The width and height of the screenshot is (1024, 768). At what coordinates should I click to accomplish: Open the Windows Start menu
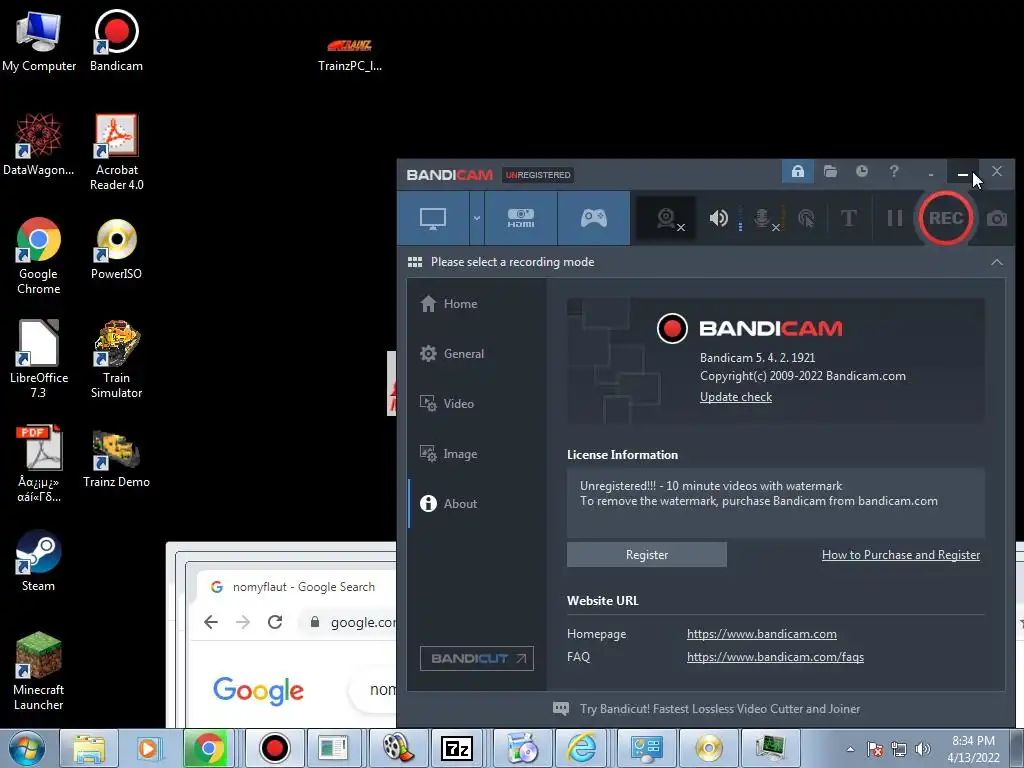tap(27, 748)
